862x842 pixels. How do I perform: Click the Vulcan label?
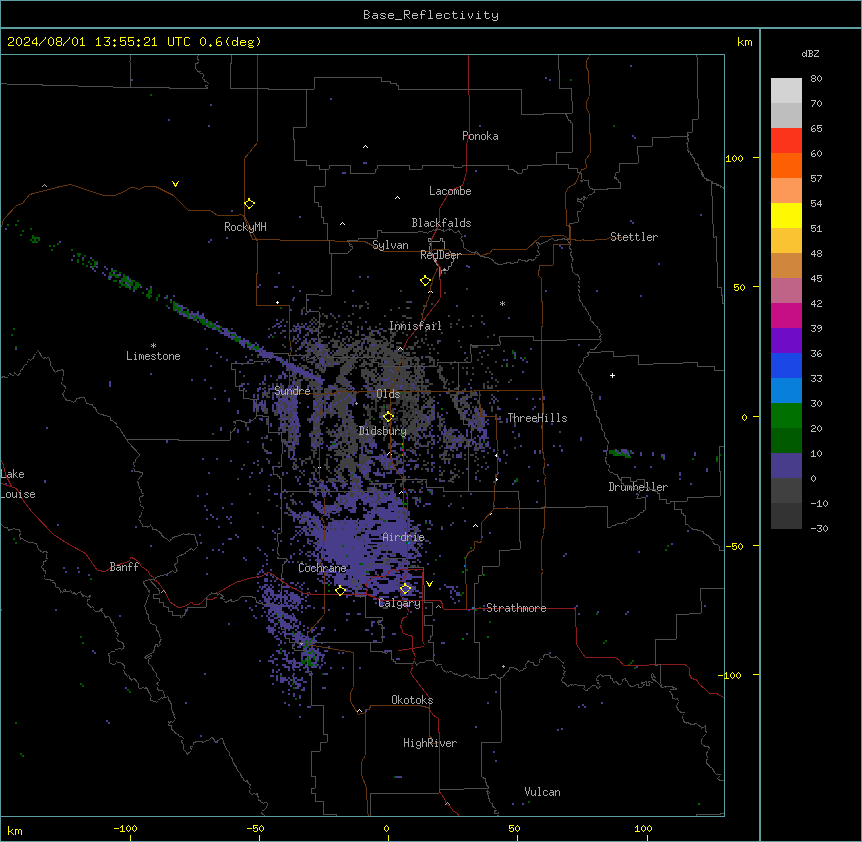coord(543,792)
